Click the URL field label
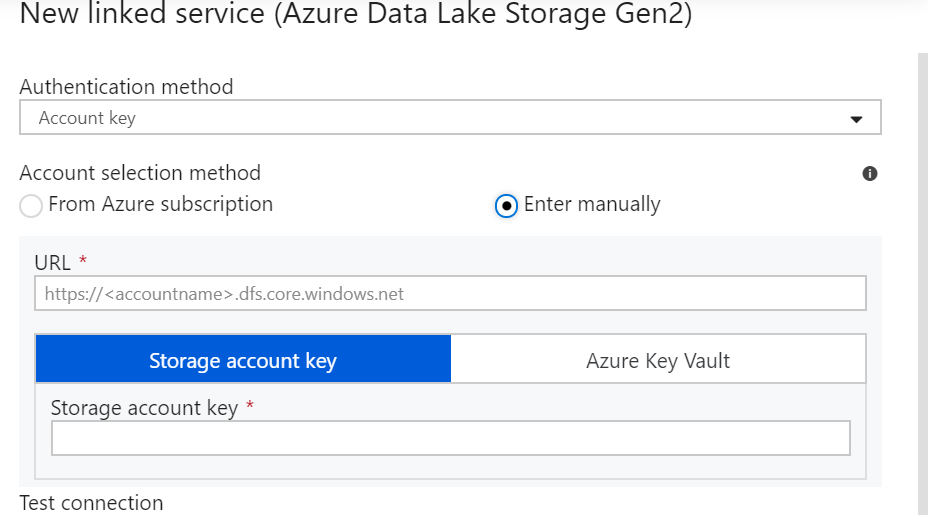Image resolution: width=928 pixels, height=515 pixels. click(53, 262)
